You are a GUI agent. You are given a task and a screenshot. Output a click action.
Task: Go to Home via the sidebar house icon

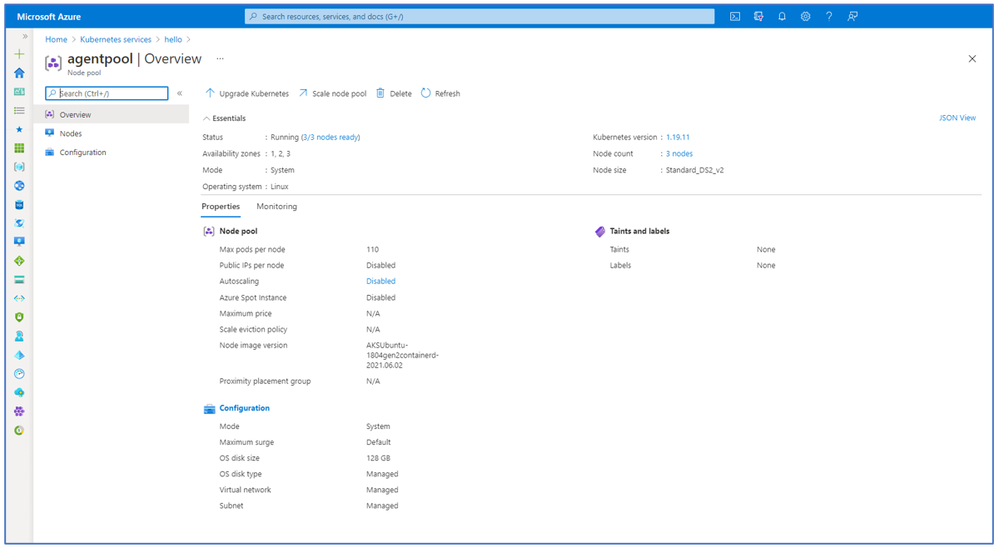click(19, 73)
